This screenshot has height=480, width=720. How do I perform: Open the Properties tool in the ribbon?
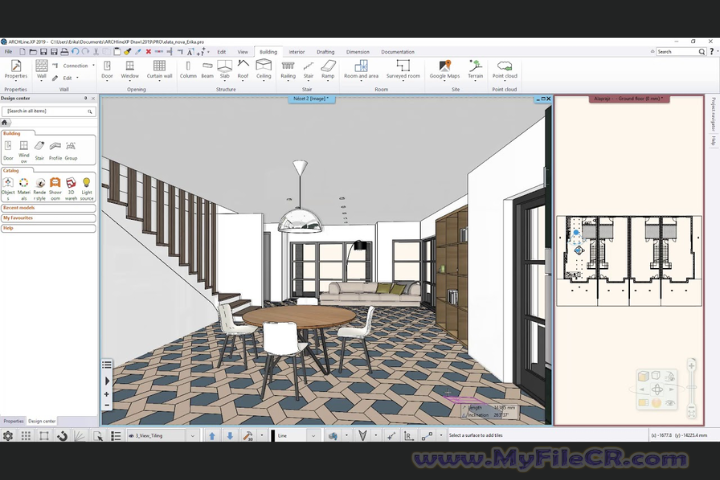coord(16,69)
